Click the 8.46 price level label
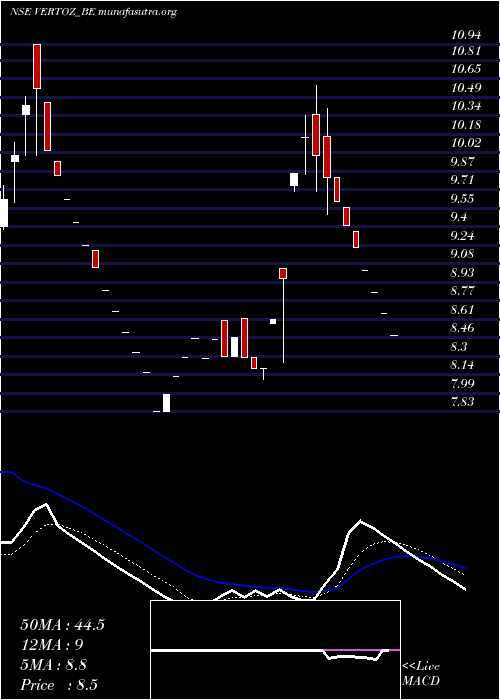 point(462,328)
